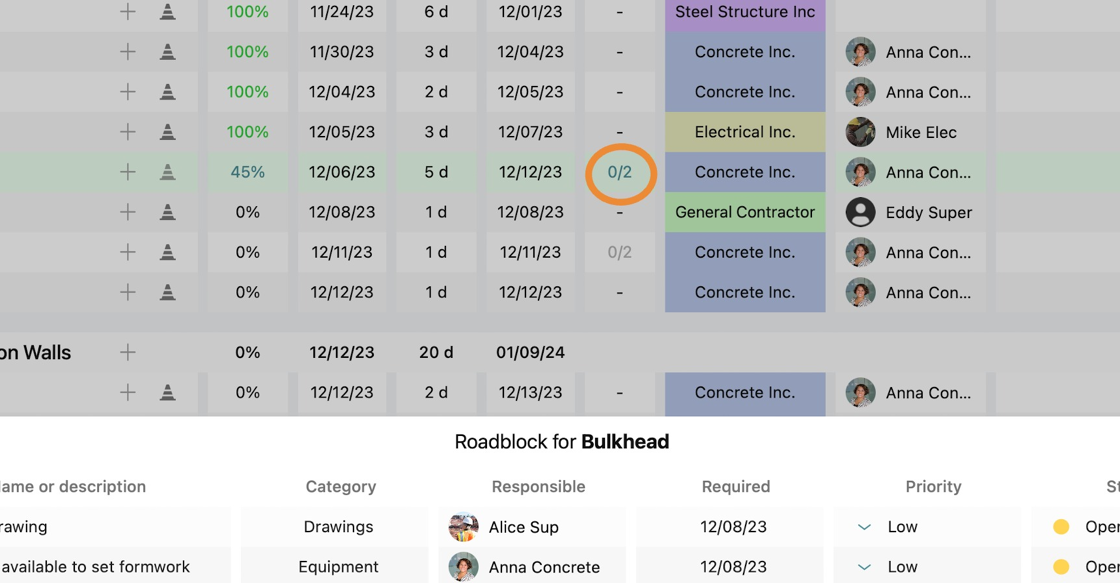Expand the priority chevron for the Equipment roadblock
This screenshot has height=583, width=1120.
[864, 567]
